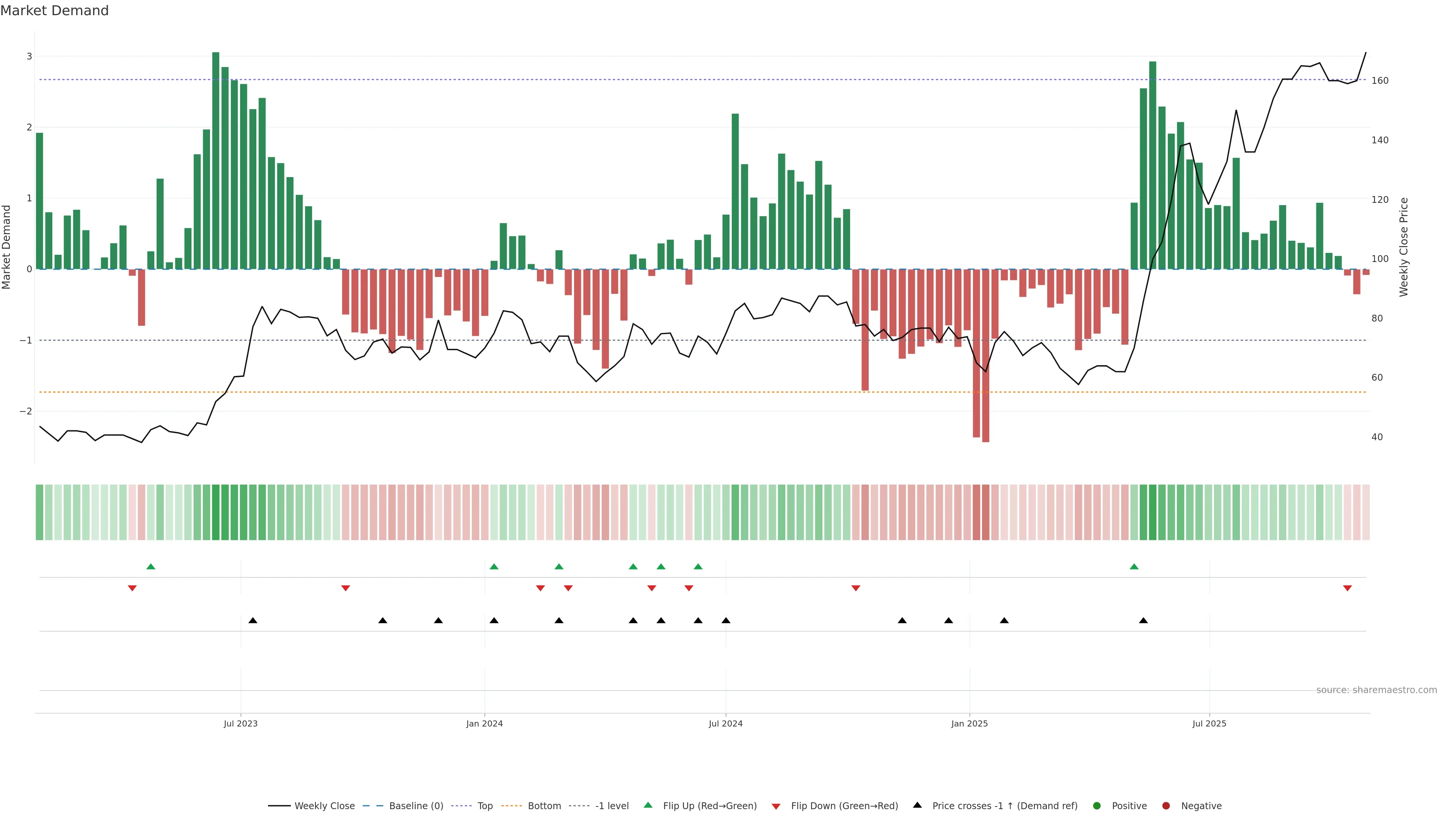Viewport: 1456px width, 819px height.
Task: Click the green Positive legend dot
Action: click(1097, 806)
